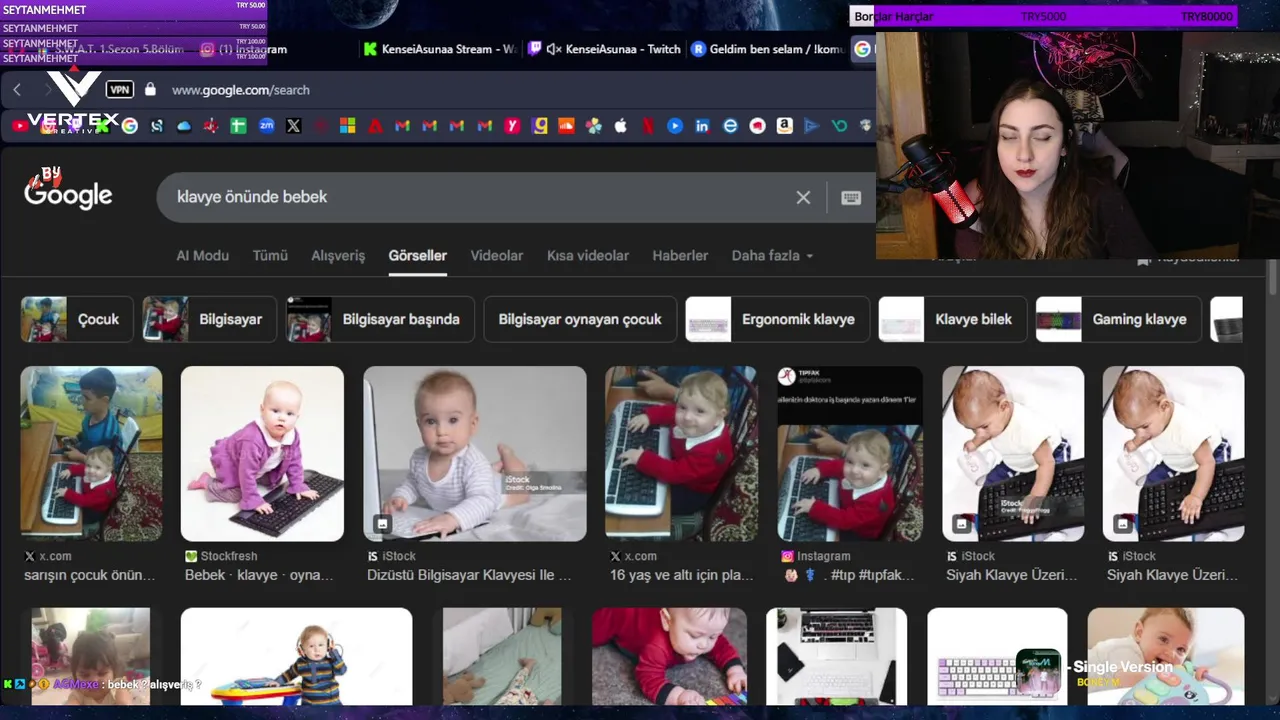
Task: Select the Ergonomik klavye filter chip
Action: (777, 320)
